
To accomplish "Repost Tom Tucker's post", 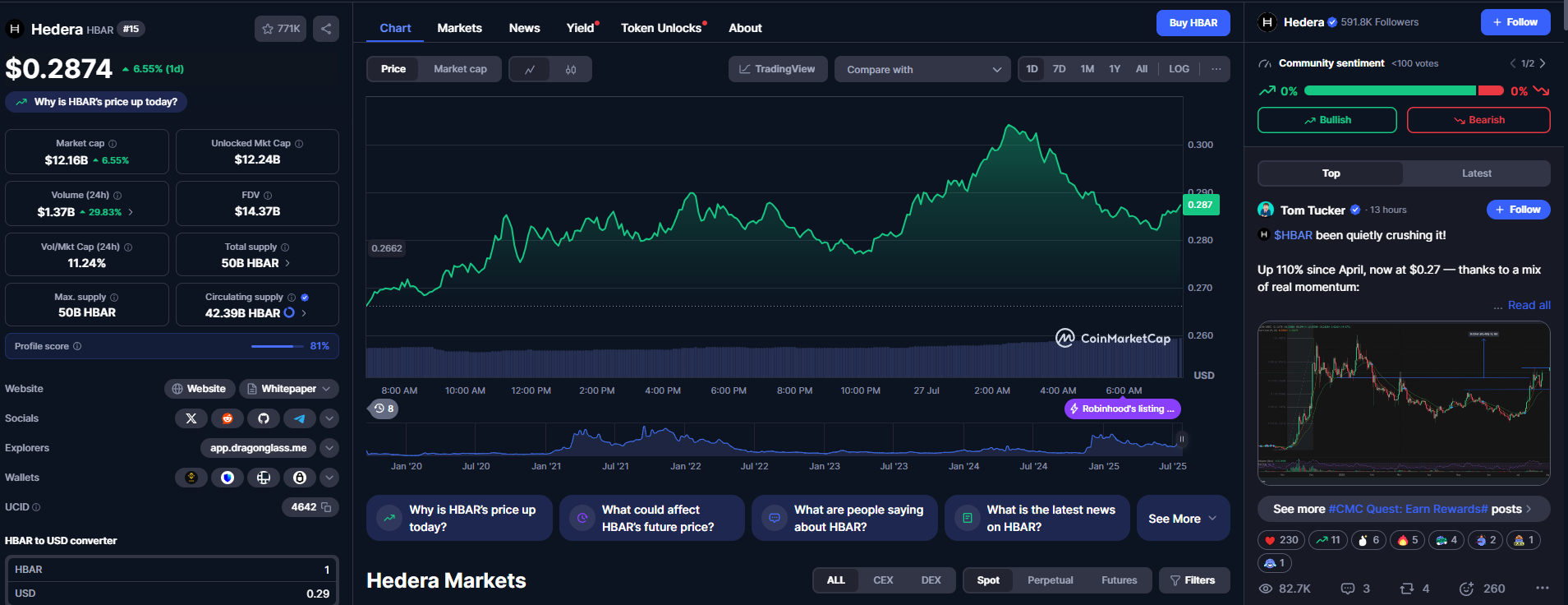I will [1407, 589].
